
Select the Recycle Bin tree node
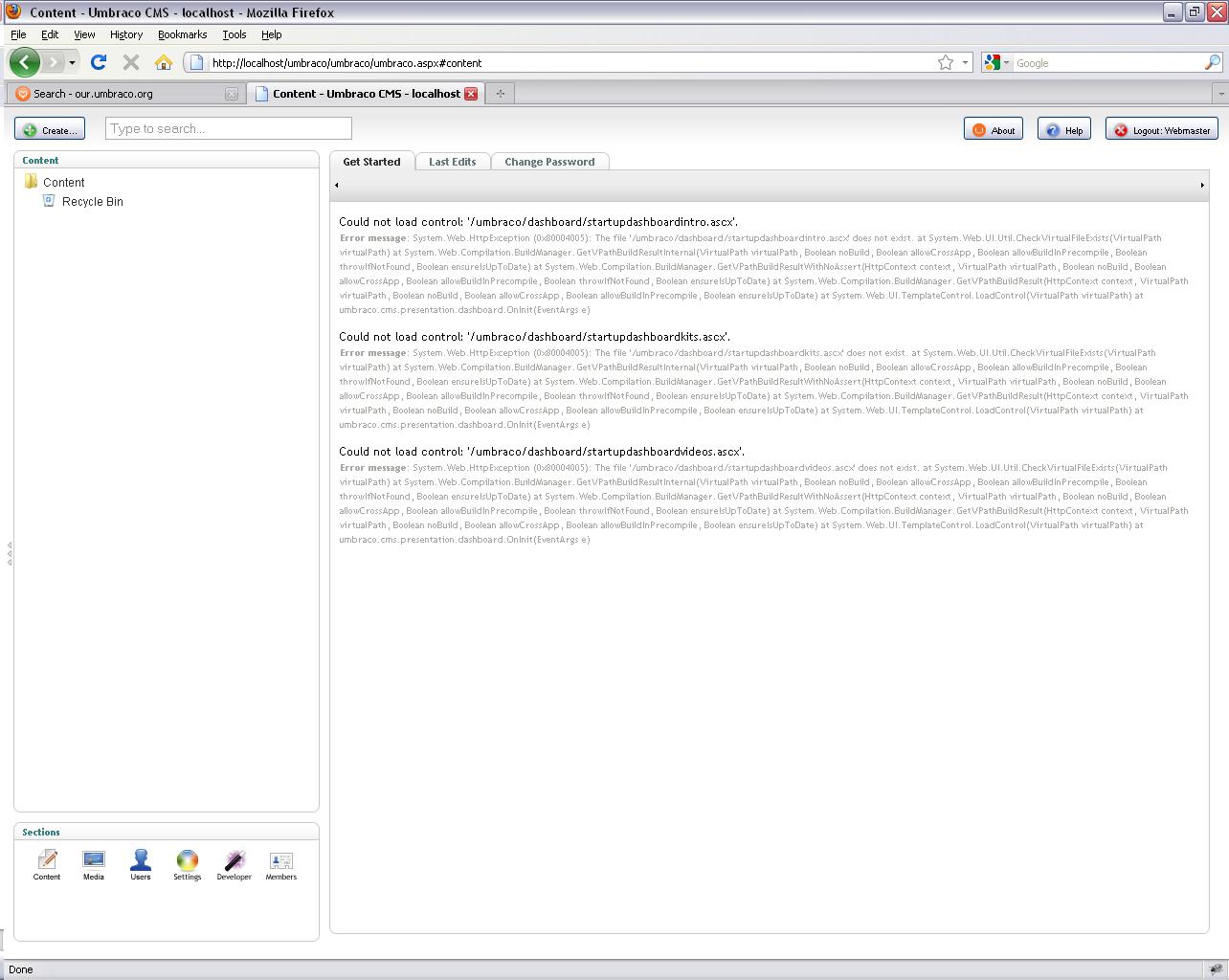(x=83, y=201)
